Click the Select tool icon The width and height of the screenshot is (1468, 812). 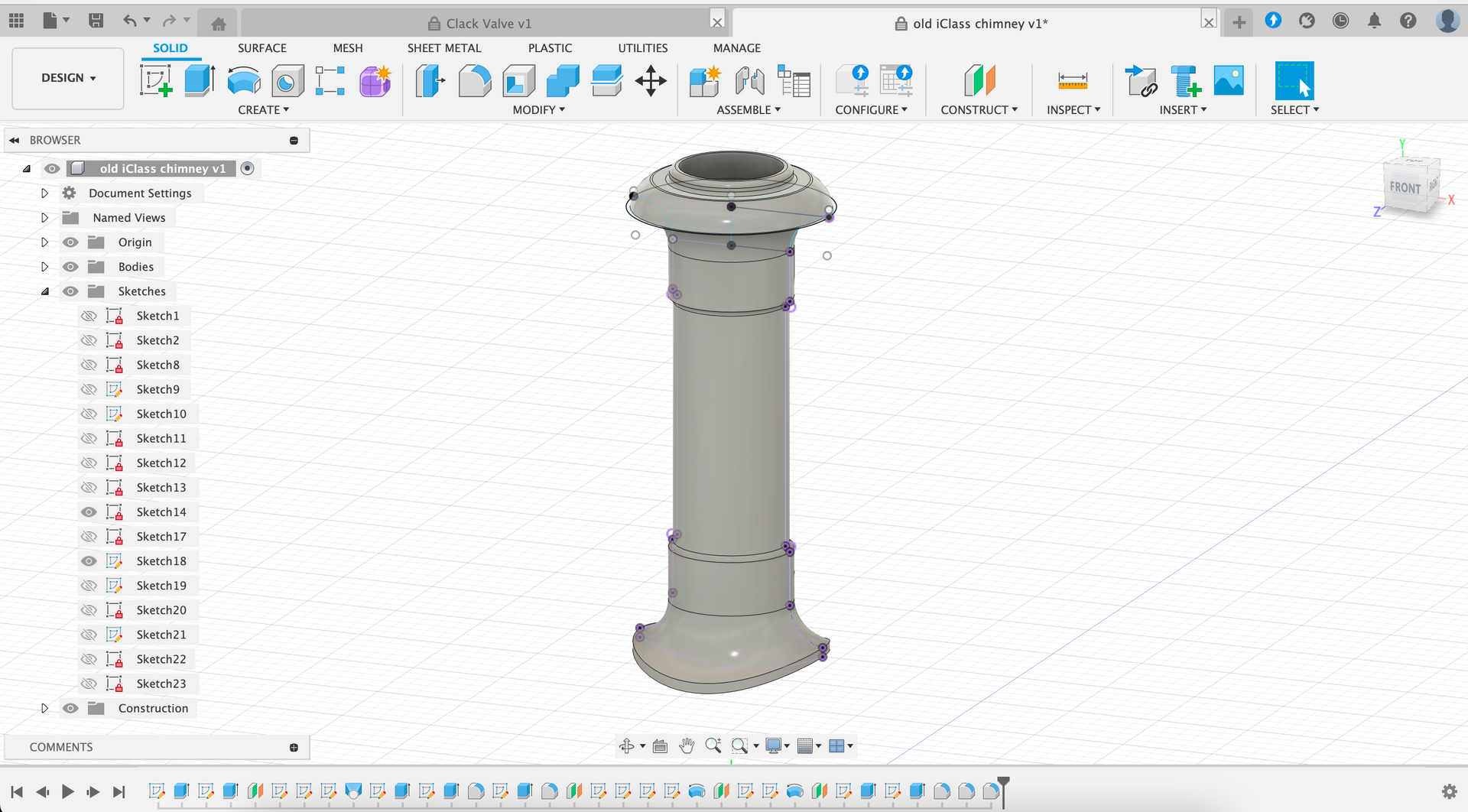1294,80
